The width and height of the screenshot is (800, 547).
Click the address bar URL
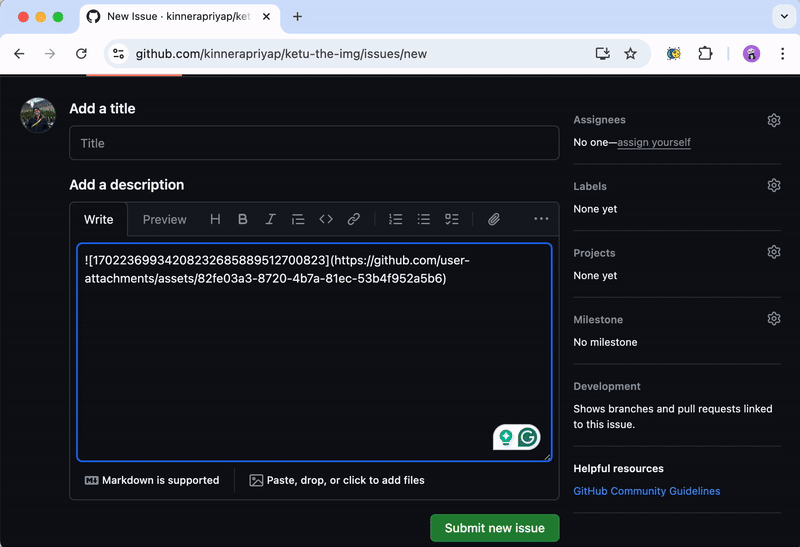281,54
